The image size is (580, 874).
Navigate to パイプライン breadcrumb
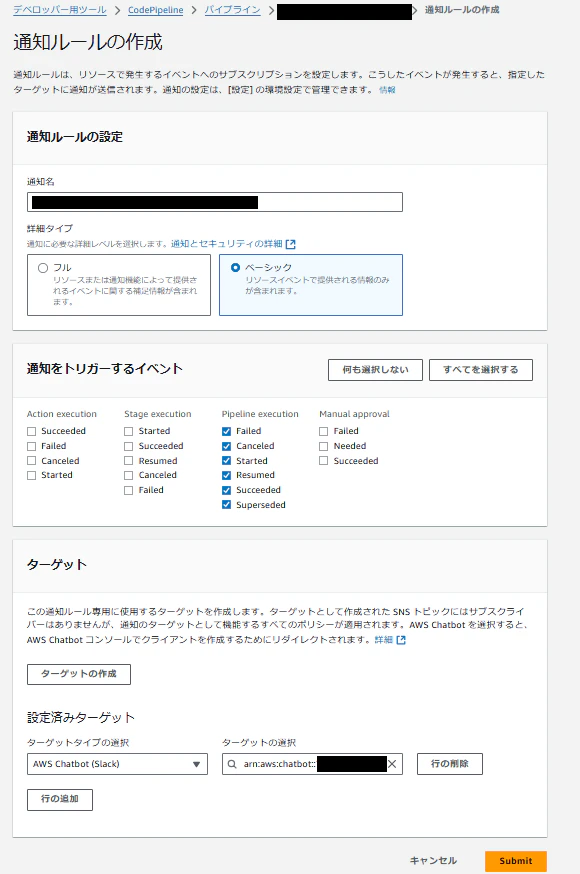(232, 10)
